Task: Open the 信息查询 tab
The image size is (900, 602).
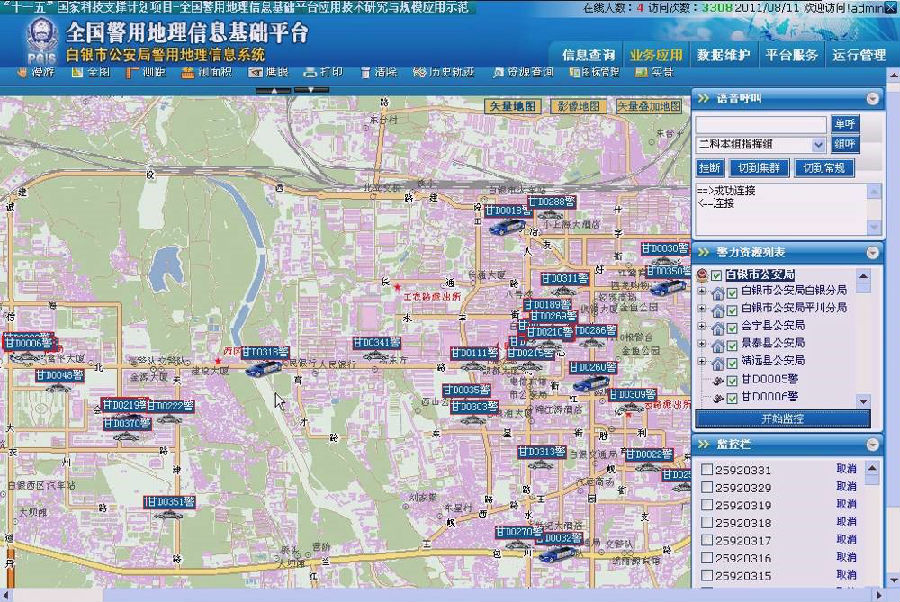Action: tap(589, 55)
